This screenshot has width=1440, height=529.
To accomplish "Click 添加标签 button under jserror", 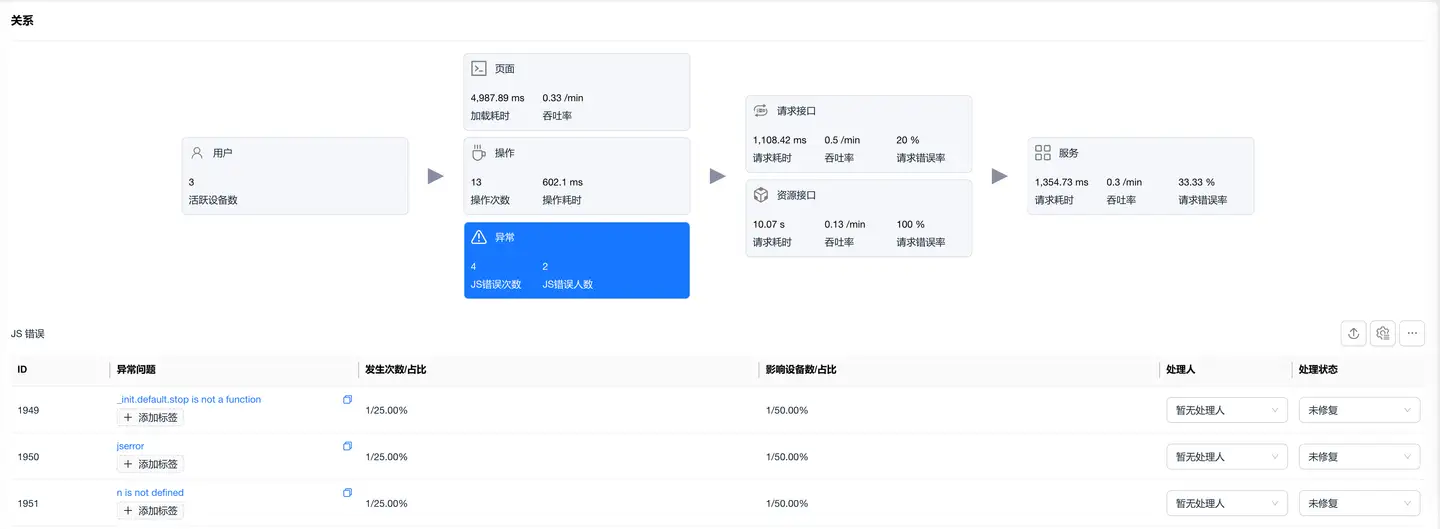I will (x=150, y=464).
